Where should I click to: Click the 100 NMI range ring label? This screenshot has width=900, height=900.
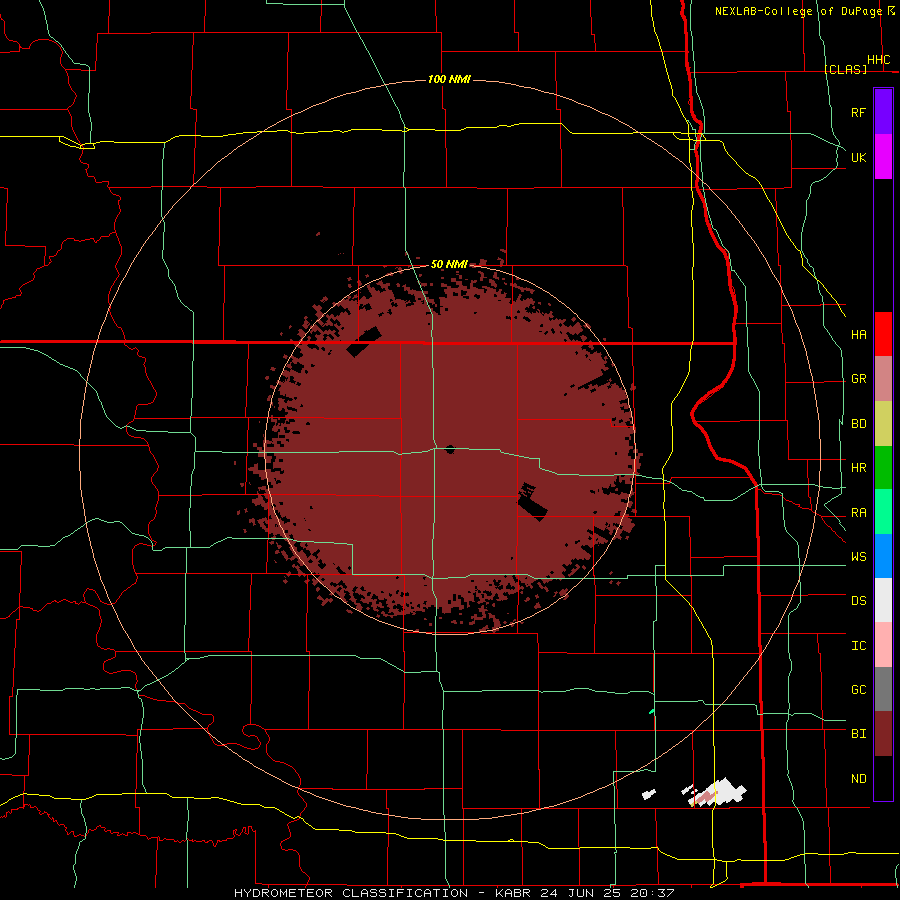(x=449, y=79)
